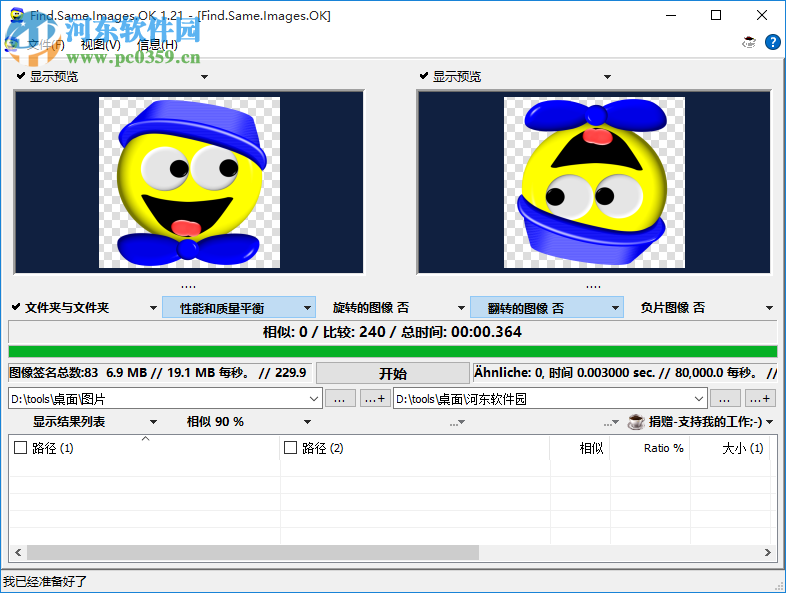Click the coffee cup beside 捐赠-支持我的工作
This screenshot has height=593, width=786.
coord(636,422)
